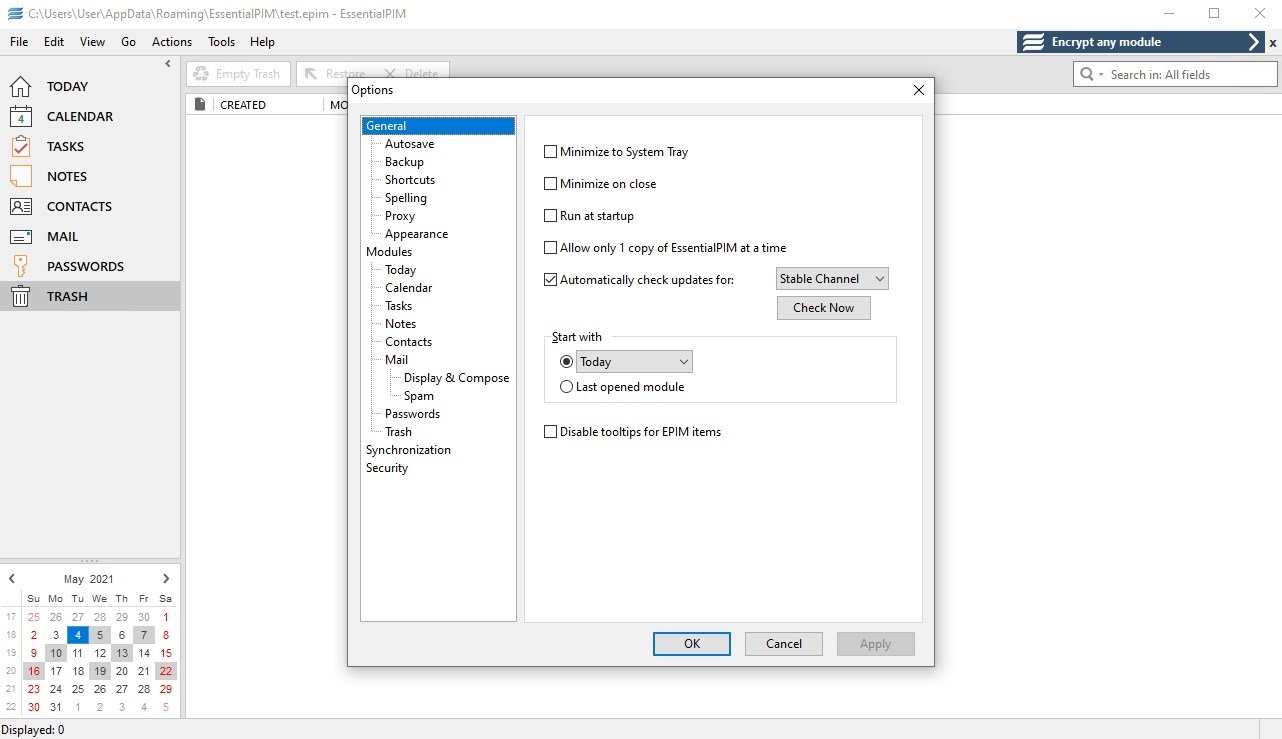The height and width of the screenshot is (739, 1282).
Task: Open the Notes module icon
Action: tap(20, 176)
